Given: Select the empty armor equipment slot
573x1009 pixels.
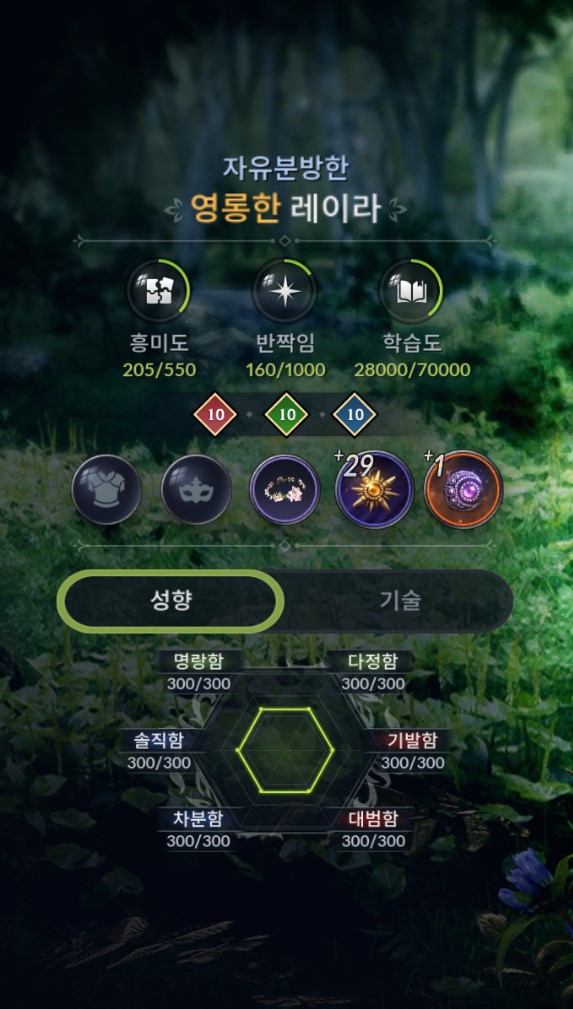Looking at the screenshot, I should (x=107, y=490).
